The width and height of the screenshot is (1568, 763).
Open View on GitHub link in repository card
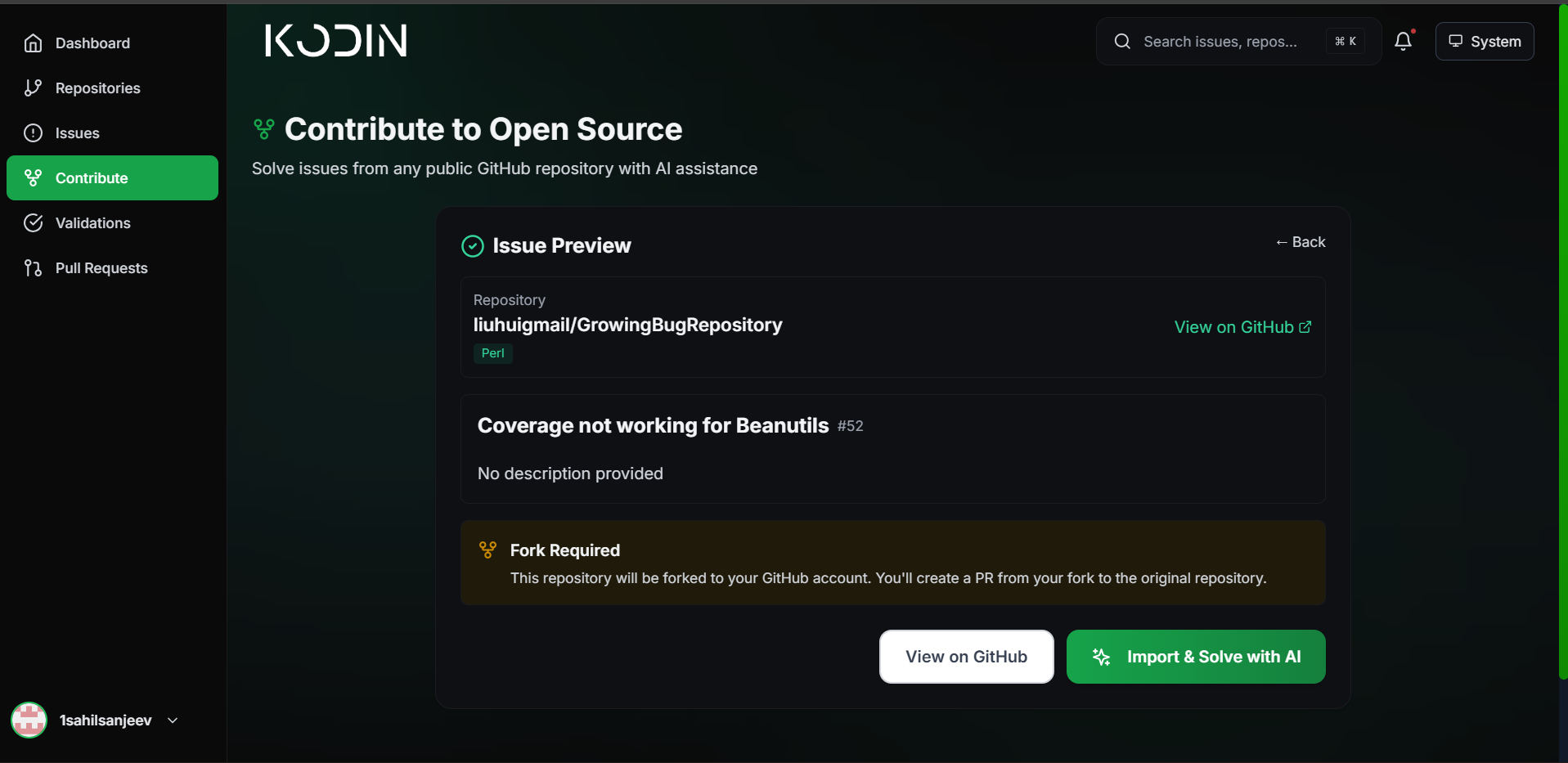(1242, 327)
